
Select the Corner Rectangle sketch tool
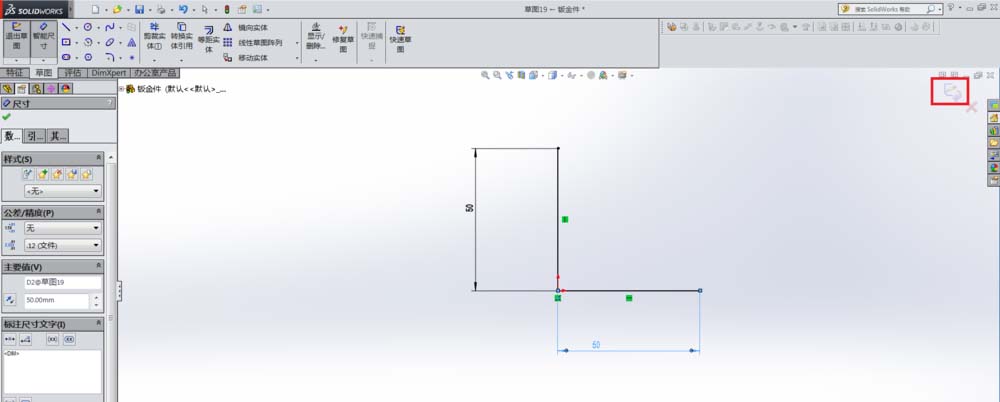[66, 42]
